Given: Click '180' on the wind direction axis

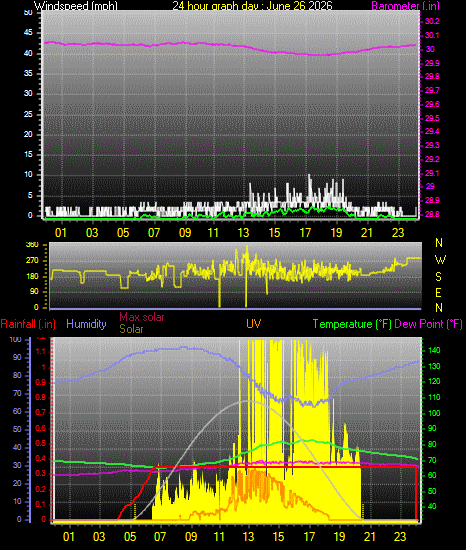Looking at the screenshot, I should (32, 276).
